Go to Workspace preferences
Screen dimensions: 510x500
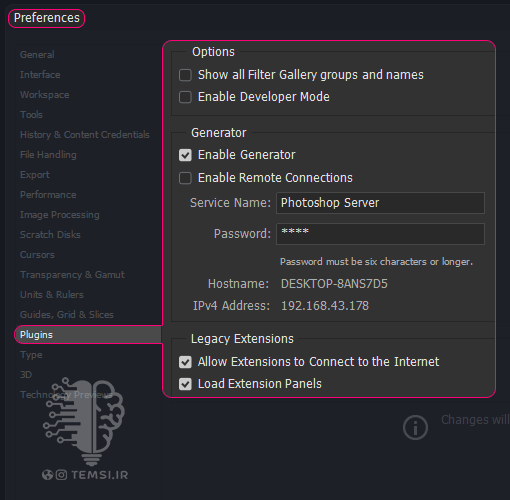click(x=45, y=95)
